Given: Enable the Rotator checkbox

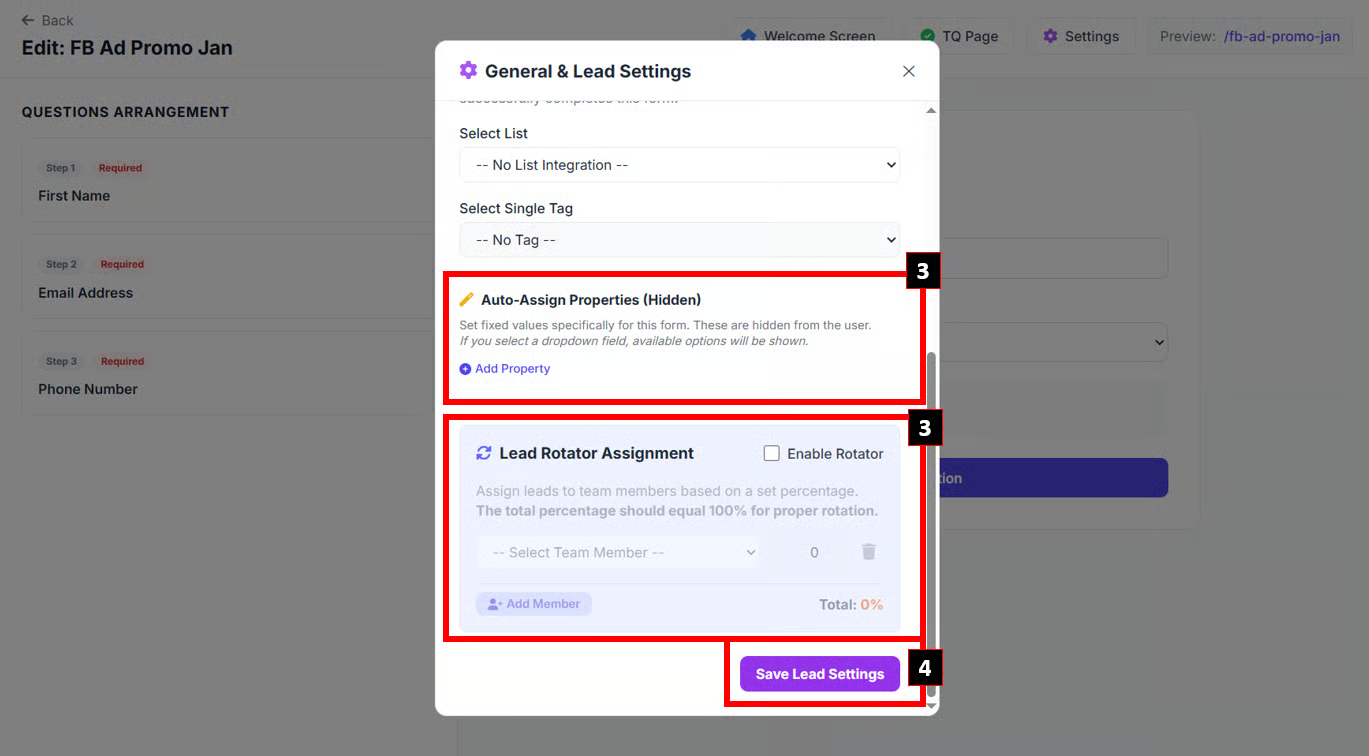Looking at the screenshot, I should (771, 453).
